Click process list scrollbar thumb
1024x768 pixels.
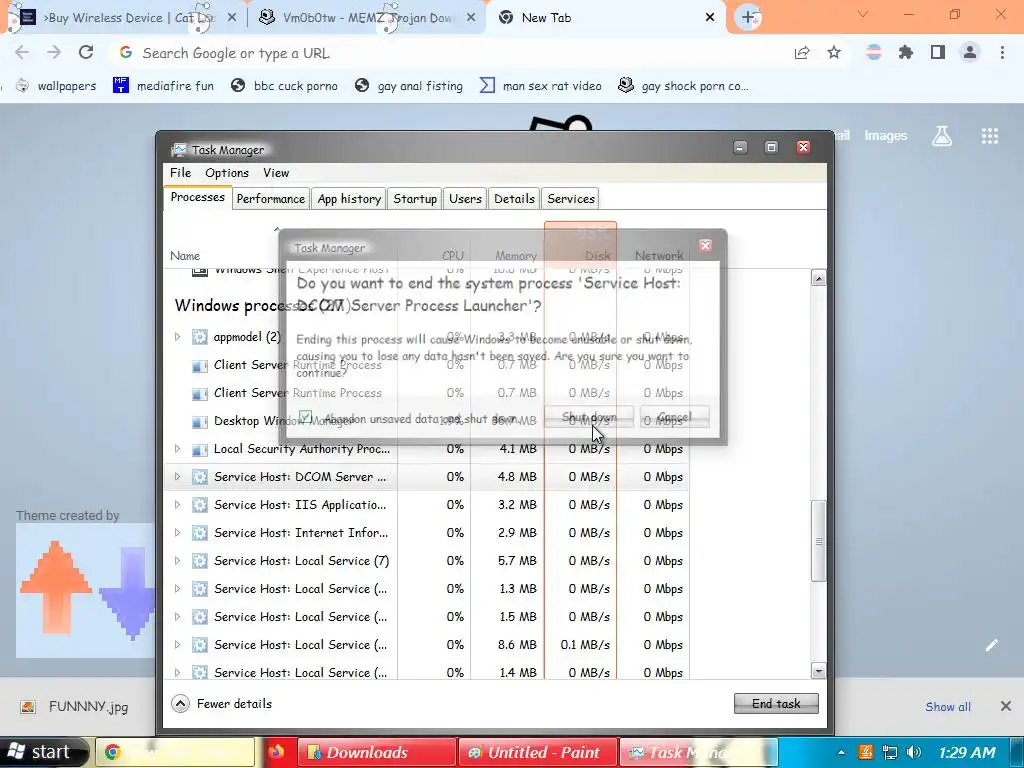(x=818, y=541)
